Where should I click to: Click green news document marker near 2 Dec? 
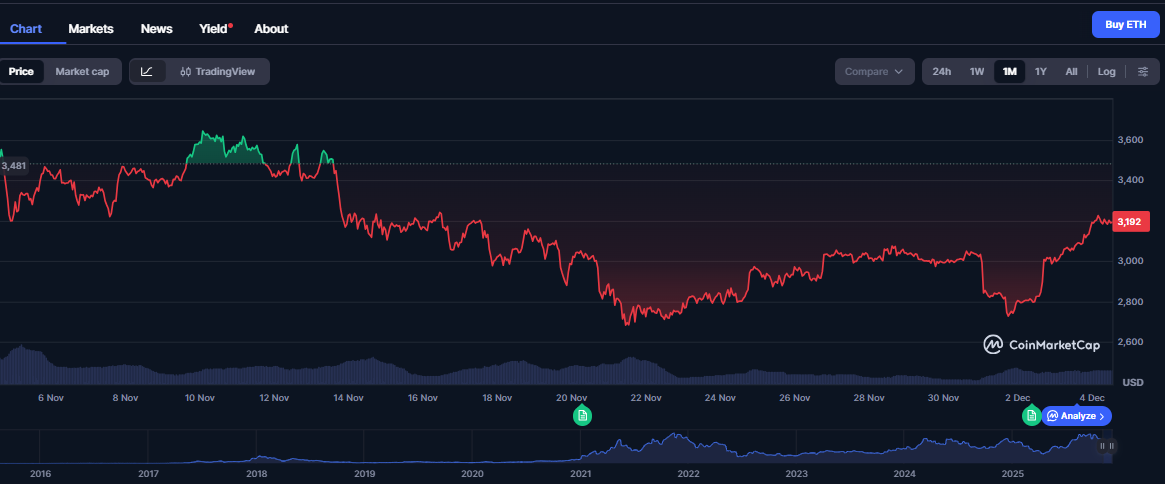[x=1031, y=415]
